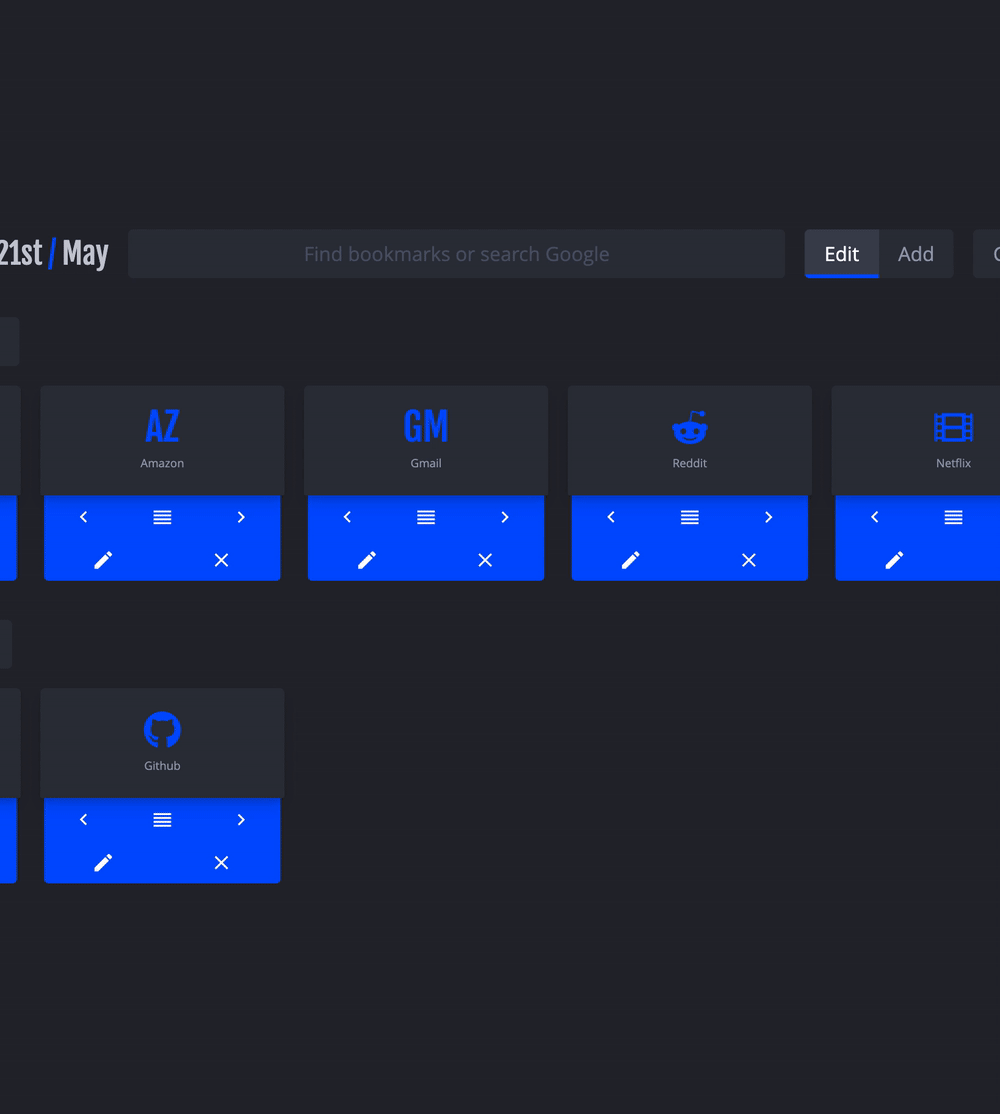
Task: Move the Netflix bookmark left
Action: click(x=875, y=517)
